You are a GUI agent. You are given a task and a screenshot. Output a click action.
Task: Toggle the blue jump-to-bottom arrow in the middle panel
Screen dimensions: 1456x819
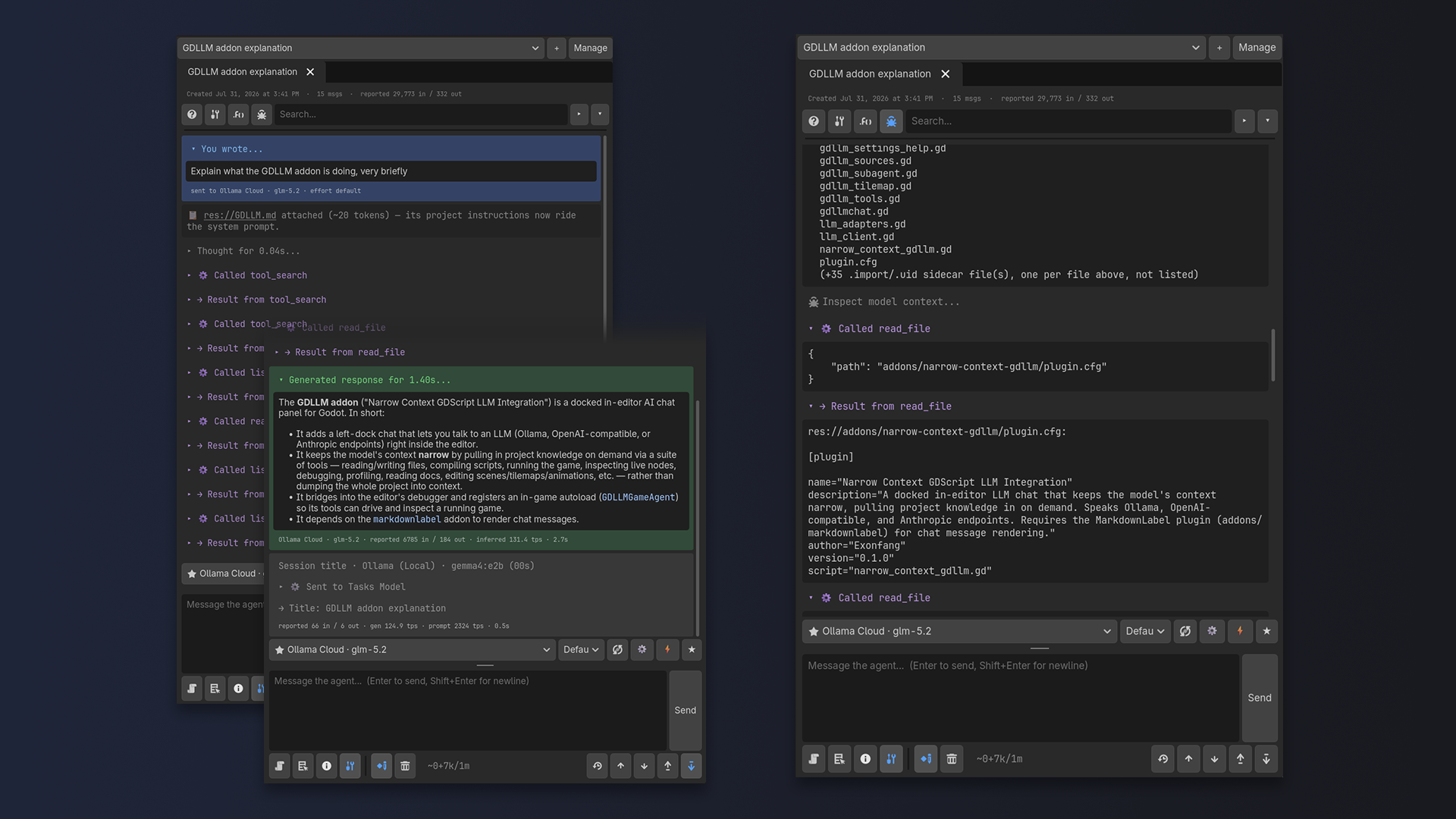[692, 766]
